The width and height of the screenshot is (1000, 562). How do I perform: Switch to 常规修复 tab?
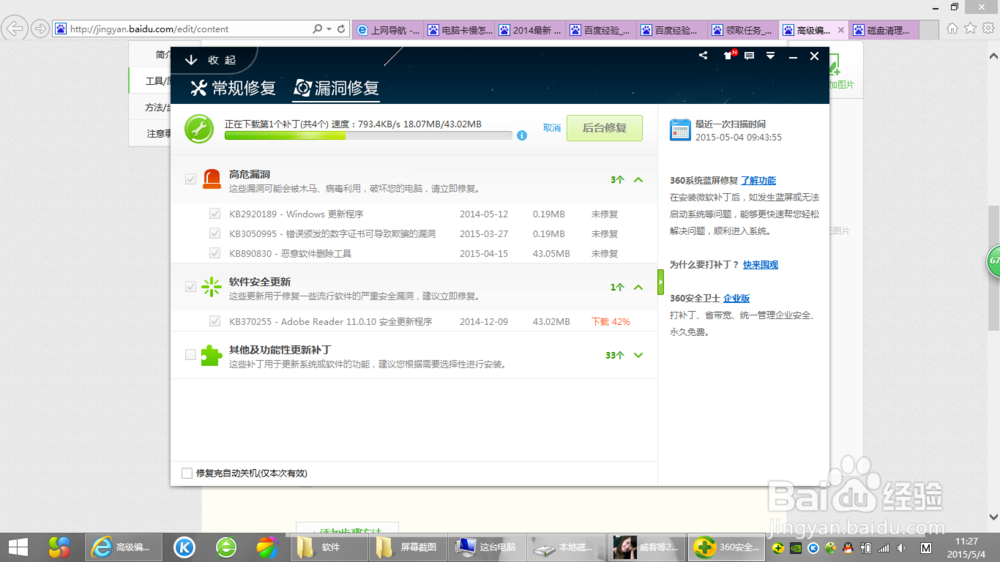coord(233,88)
